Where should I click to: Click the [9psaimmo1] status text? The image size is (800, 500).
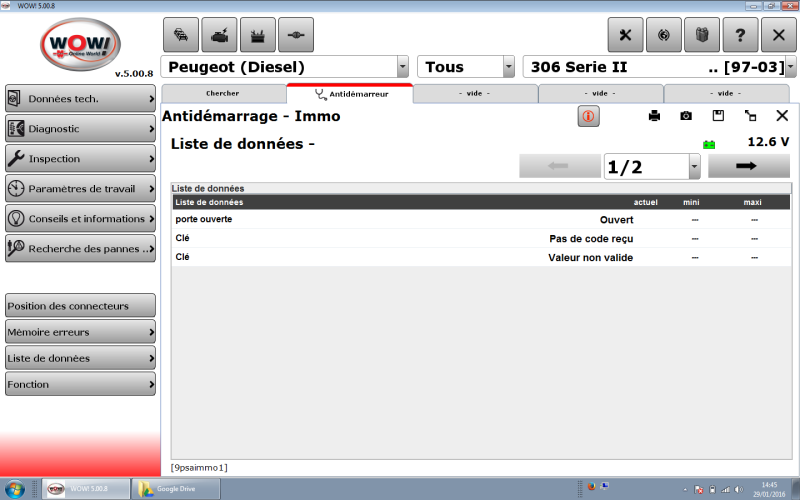(199, 467)
